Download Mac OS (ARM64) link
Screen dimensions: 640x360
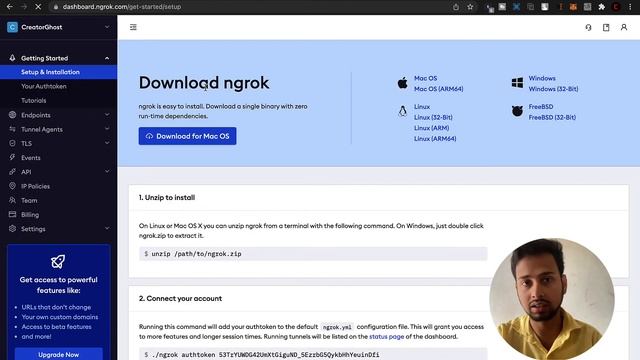pos(438,89)
